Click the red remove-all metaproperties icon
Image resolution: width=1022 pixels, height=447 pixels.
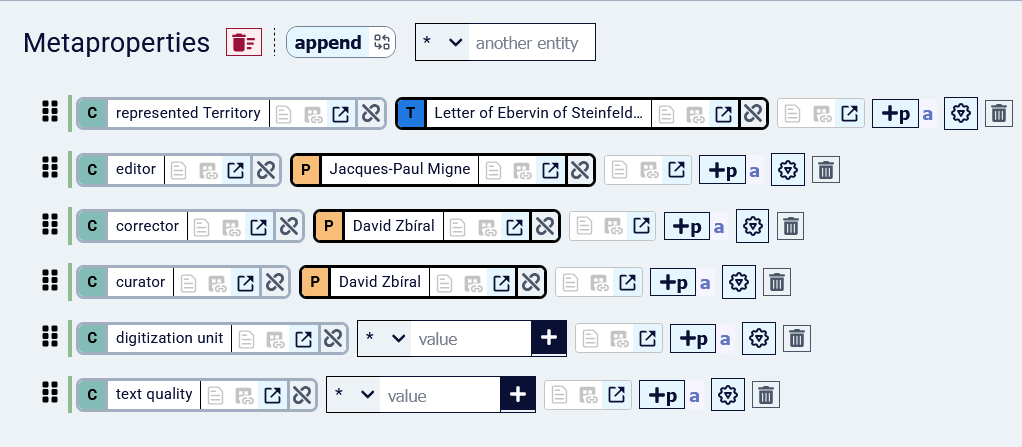pyautogui.click(x=244, y=42)
